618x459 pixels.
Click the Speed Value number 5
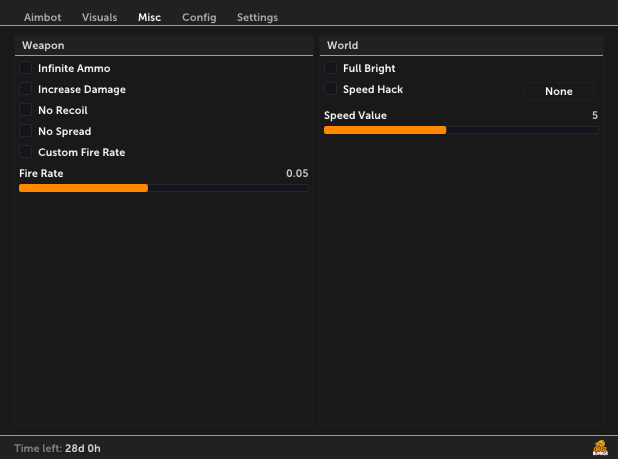click(595, 115)
